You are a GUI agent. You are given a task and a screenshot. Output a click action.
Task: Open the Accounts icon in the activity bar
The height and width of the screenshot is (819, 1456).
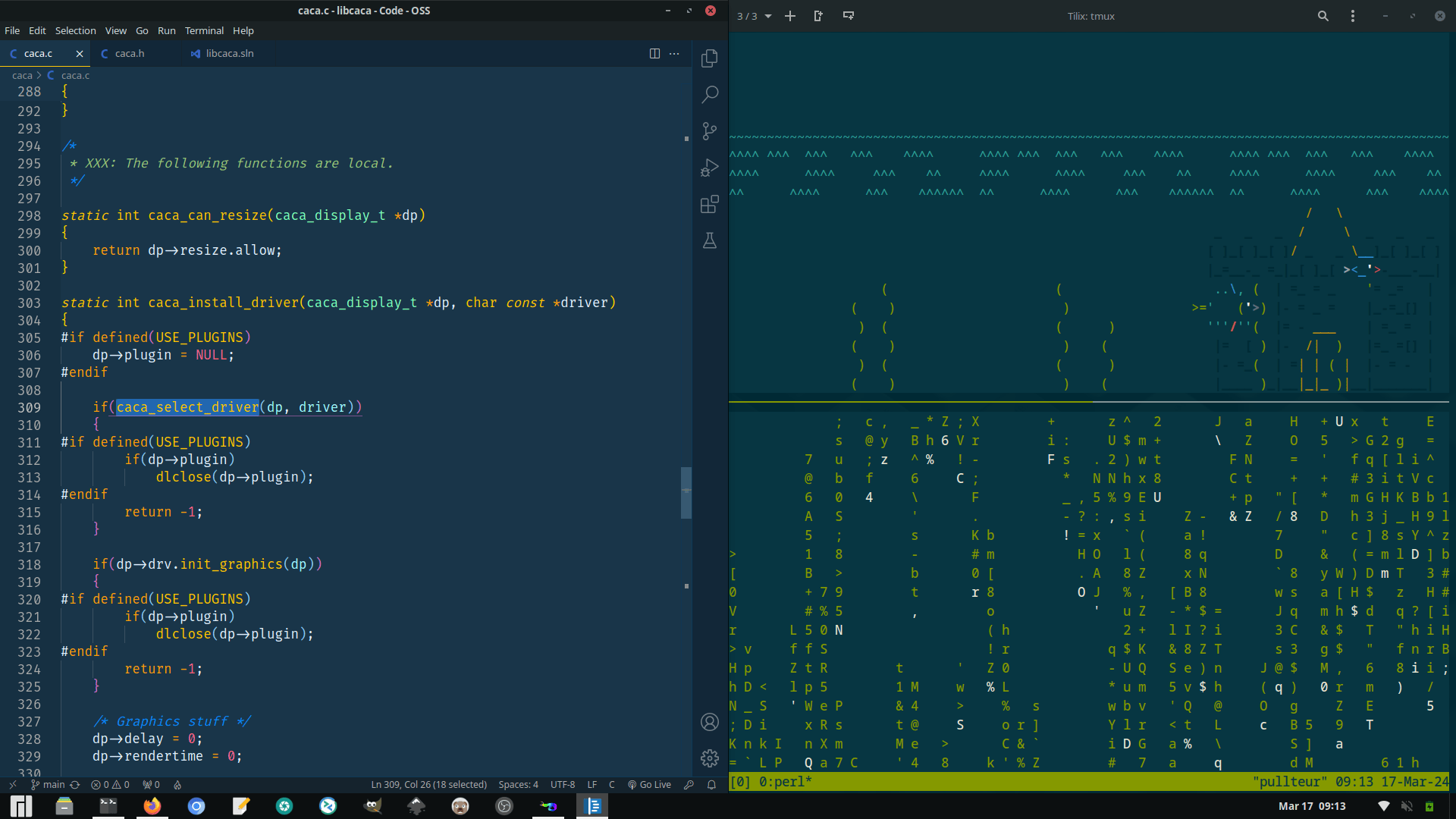coord(710,722)
